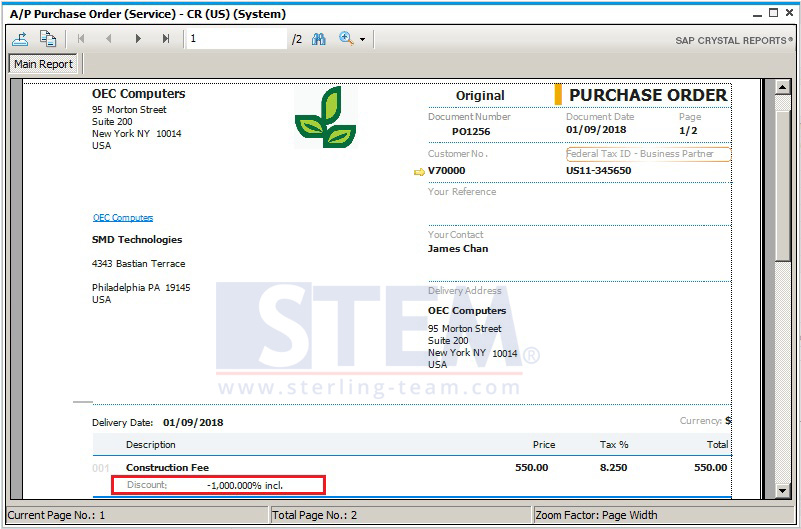The height and width of the screenshot is (529, 801).
Task: Click the yellow link arrow beside V70000
Action: click(419, 172)
